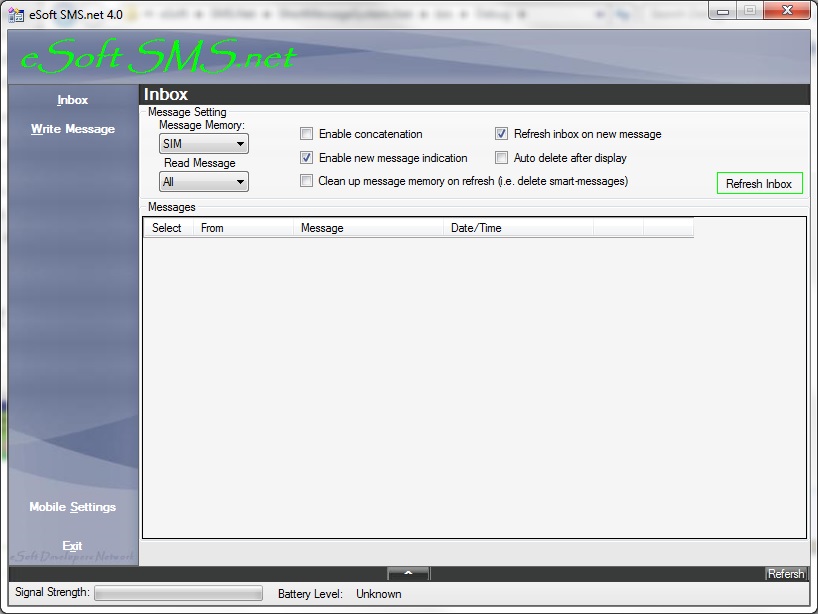The height and width of the screenshot is (614, 819).
Task: Click the Refresh Inbox button
Action: (x=759, y=183)
